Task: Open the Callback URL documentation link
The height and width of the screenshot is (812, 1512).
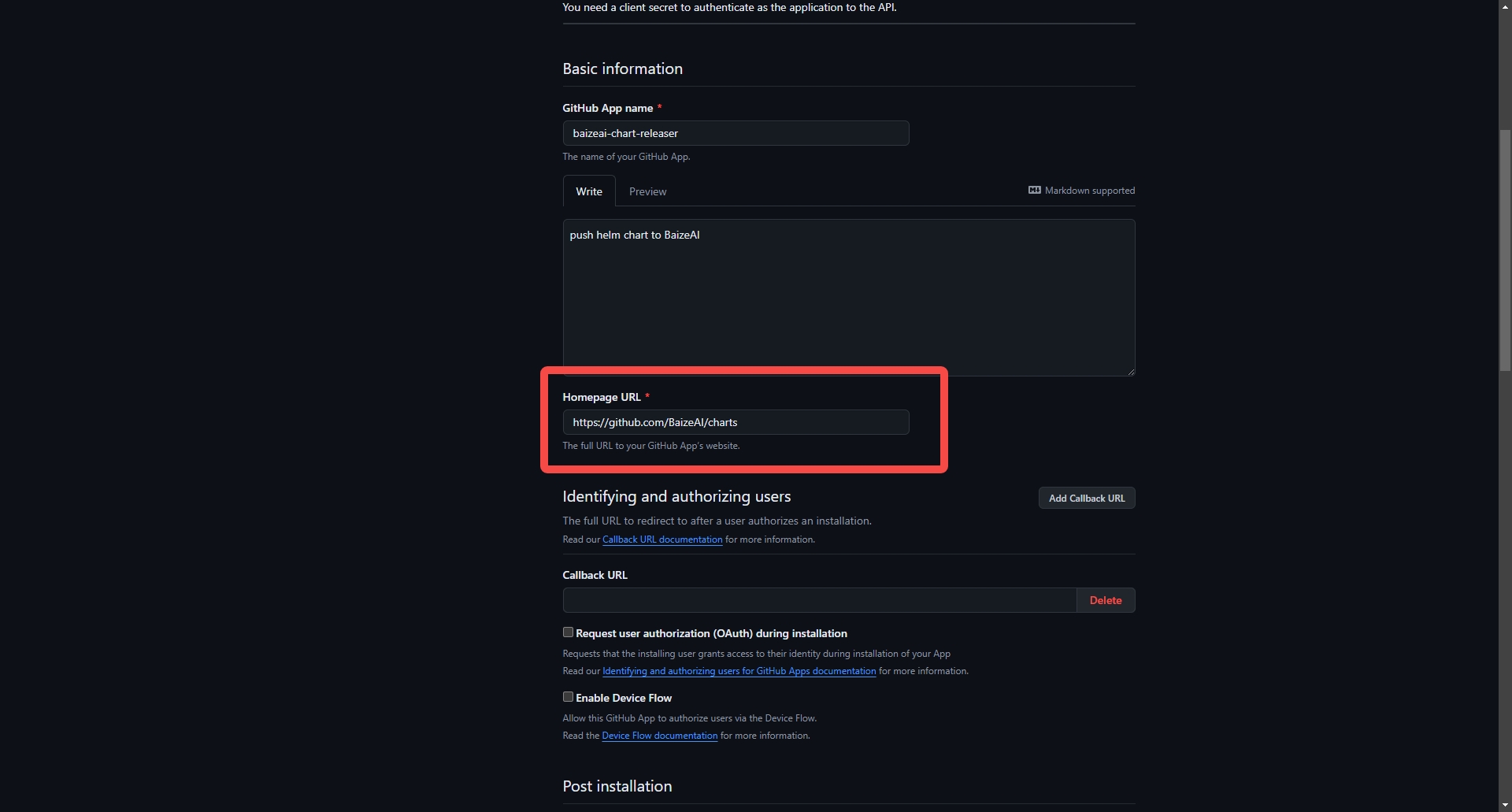Action: [x=662, y=539]
